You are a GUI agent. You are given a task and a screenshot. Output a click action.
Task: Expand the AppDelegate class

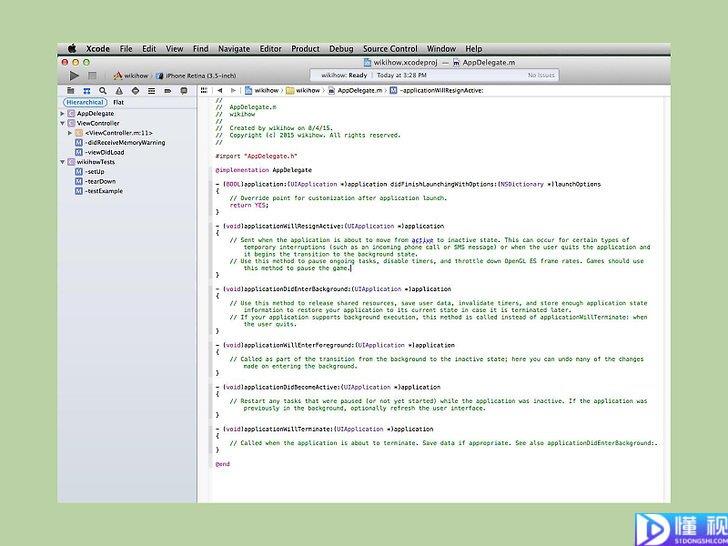pos(62,113)
